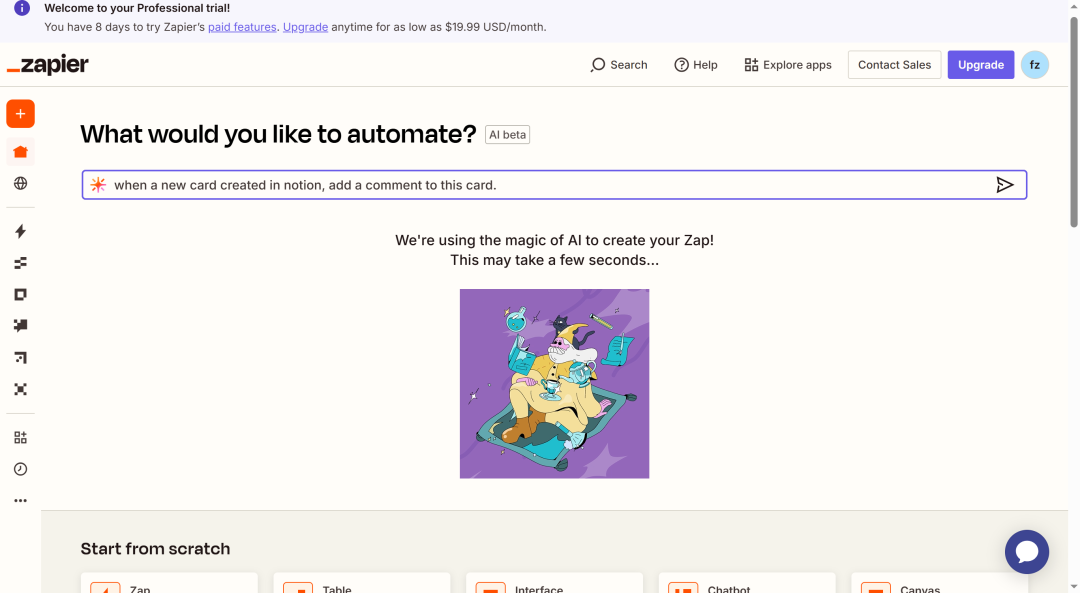Click the three-dots More sidebar icon
Viewport: 1080px width, 593px height.
coord(21,501)
